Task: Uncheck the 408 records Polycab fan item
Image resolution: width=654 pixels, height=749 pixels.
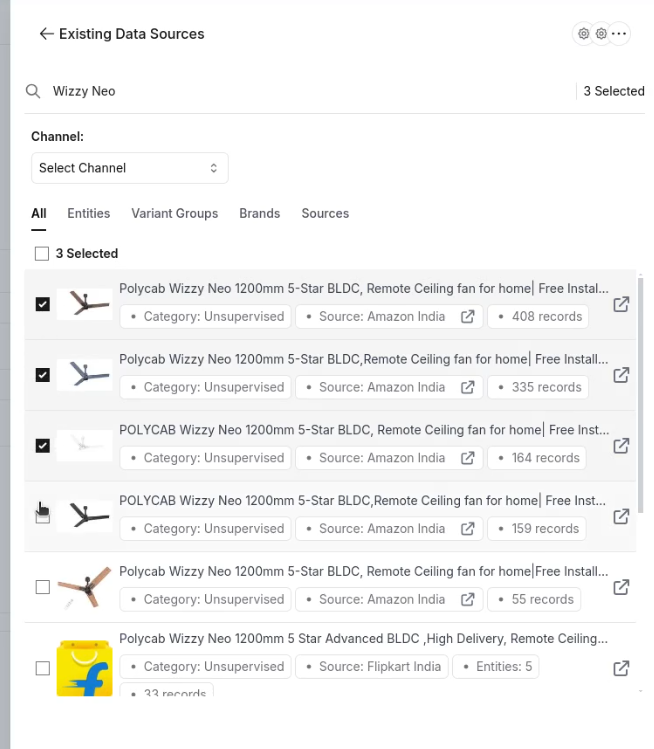Action: (43, 304)
